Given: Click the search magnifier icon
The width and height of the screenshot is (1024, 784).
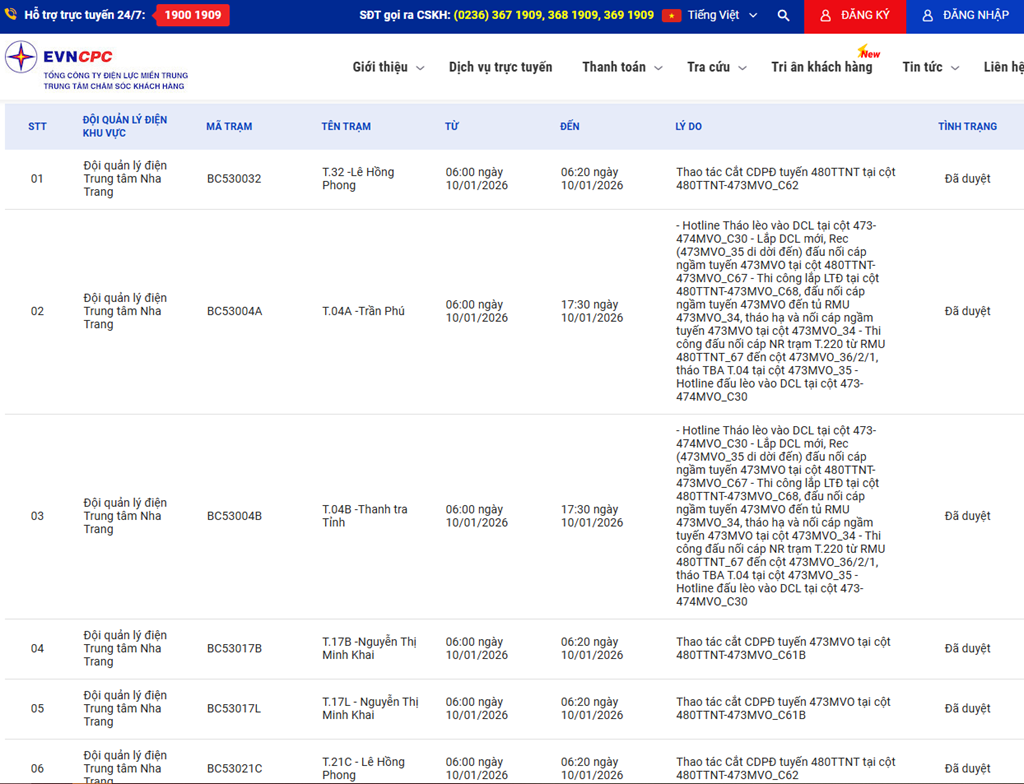Looking at the screenshot, I should tap(783, 16).
